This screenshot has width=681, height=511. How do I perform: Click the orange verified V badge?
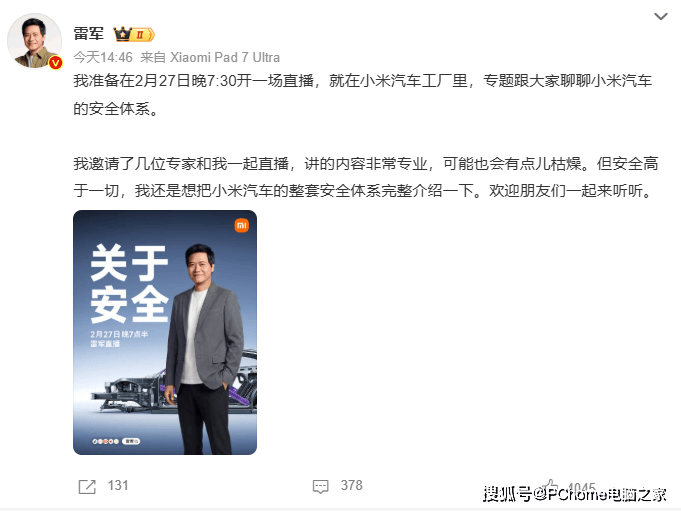[56, 63]
